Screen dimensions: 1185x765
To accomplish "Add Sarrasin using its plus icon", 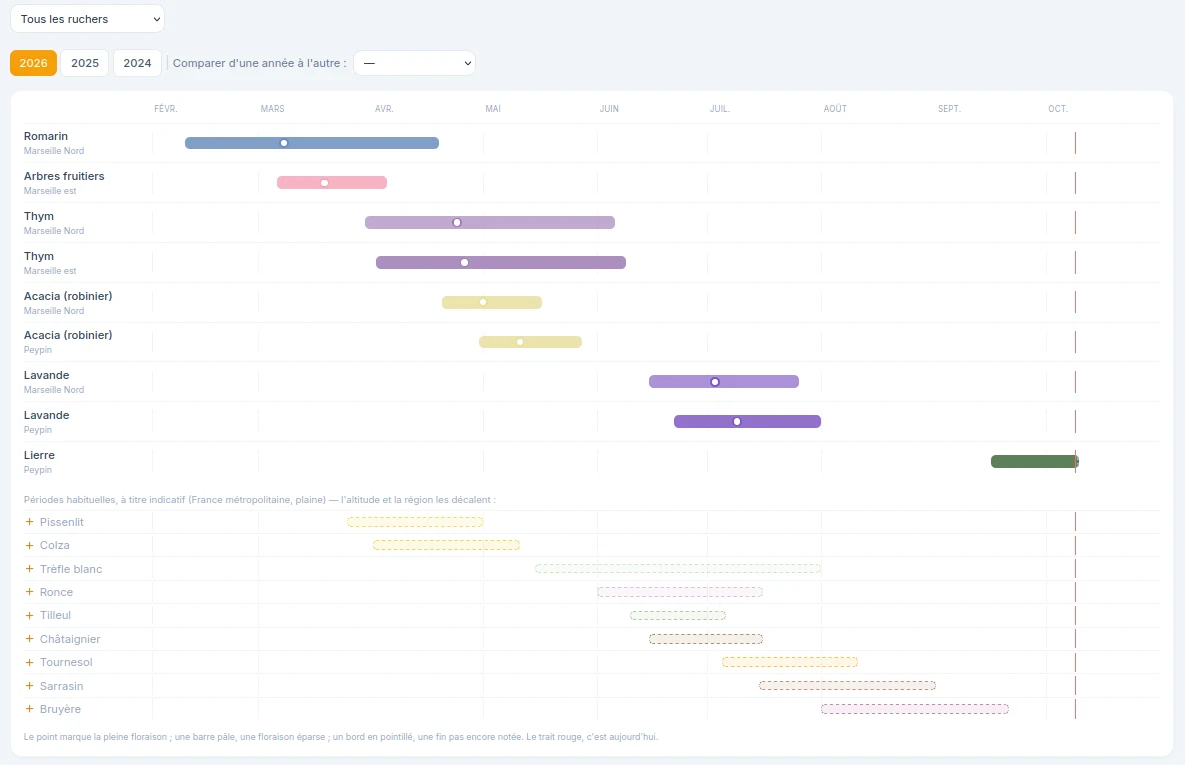I will point(29,686).
